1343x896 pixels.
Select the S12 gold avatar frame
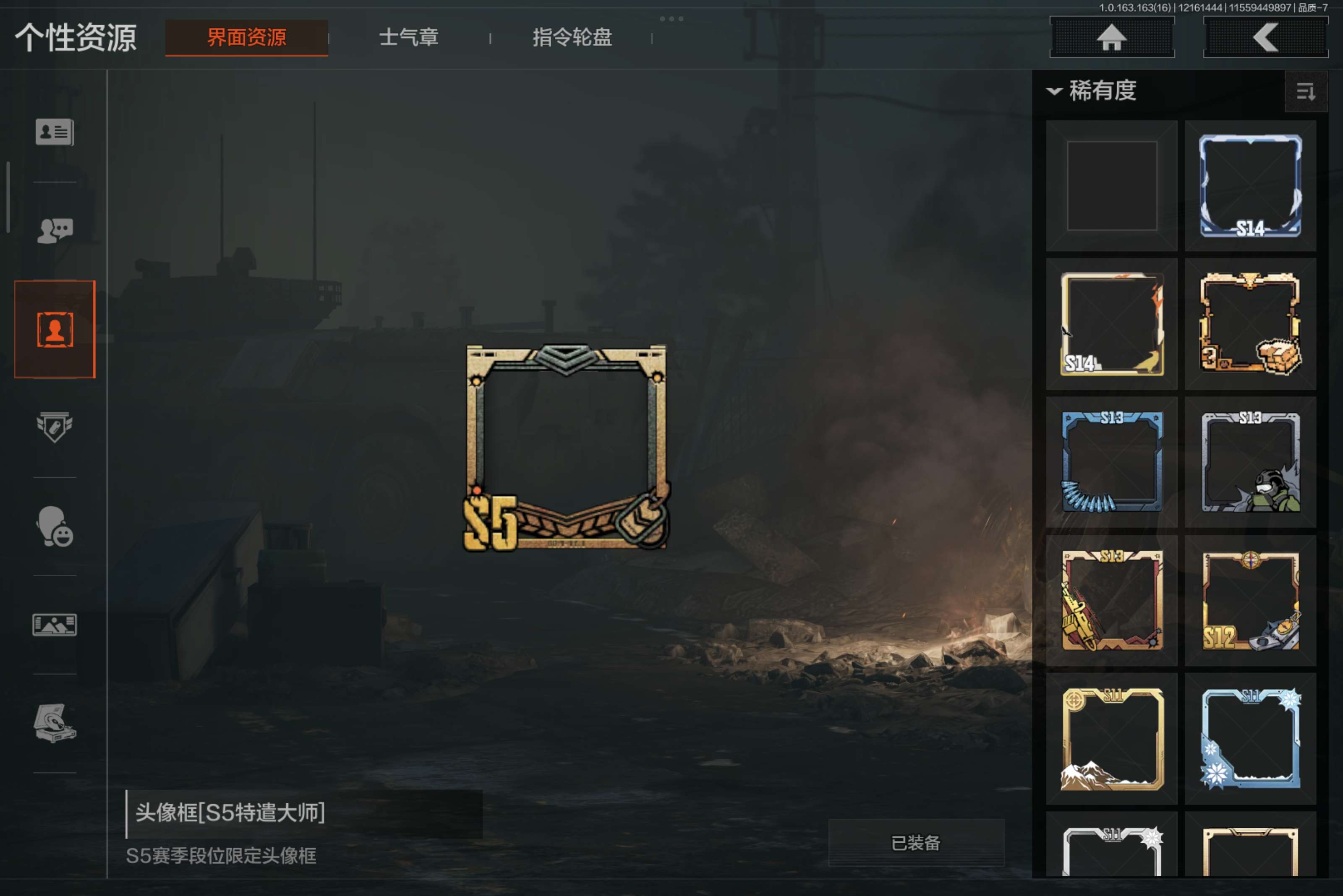(x=1250, y=601)
